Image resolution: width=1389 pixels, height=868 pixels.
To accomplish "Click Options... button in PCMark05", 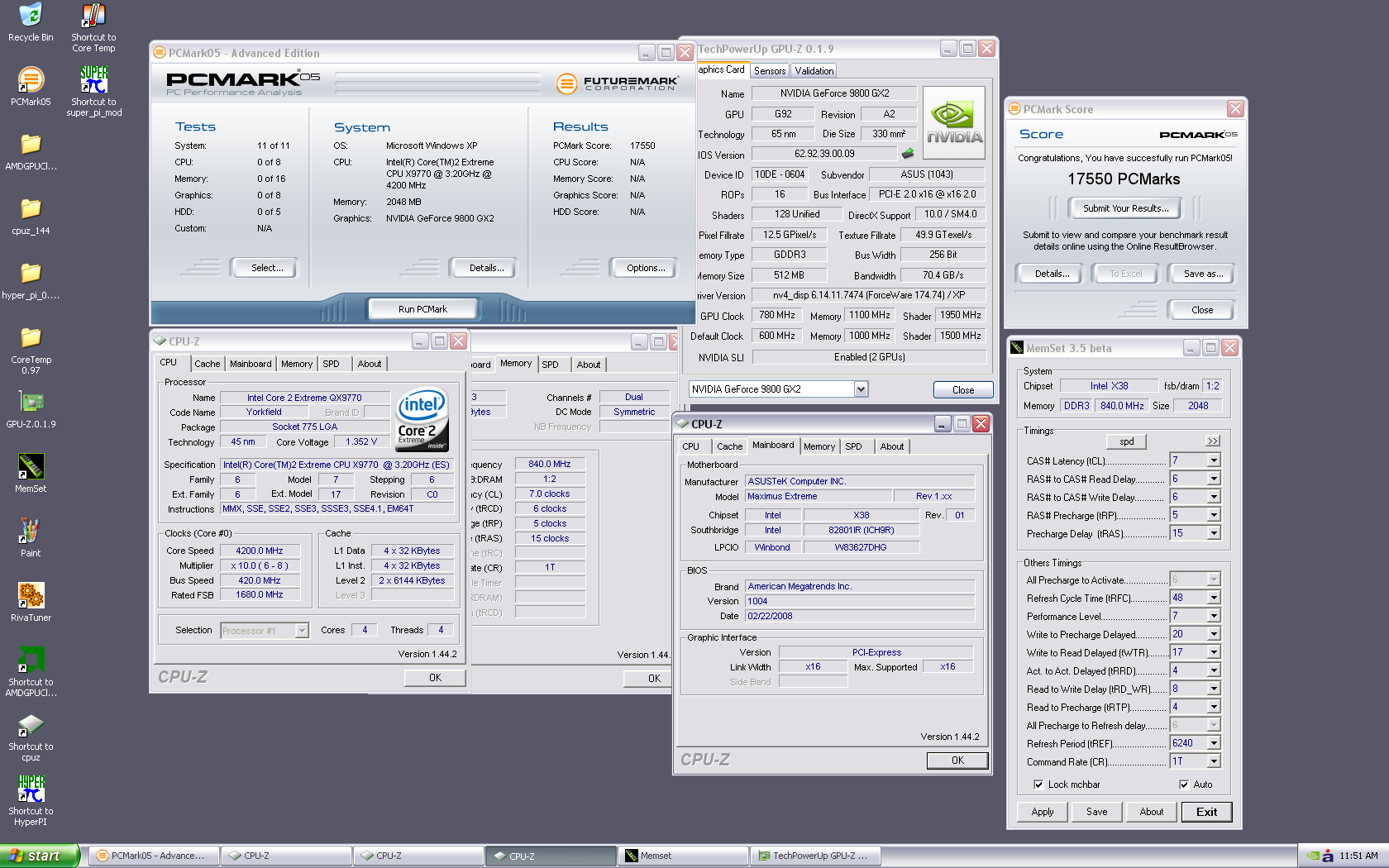I will click(646, 268).
